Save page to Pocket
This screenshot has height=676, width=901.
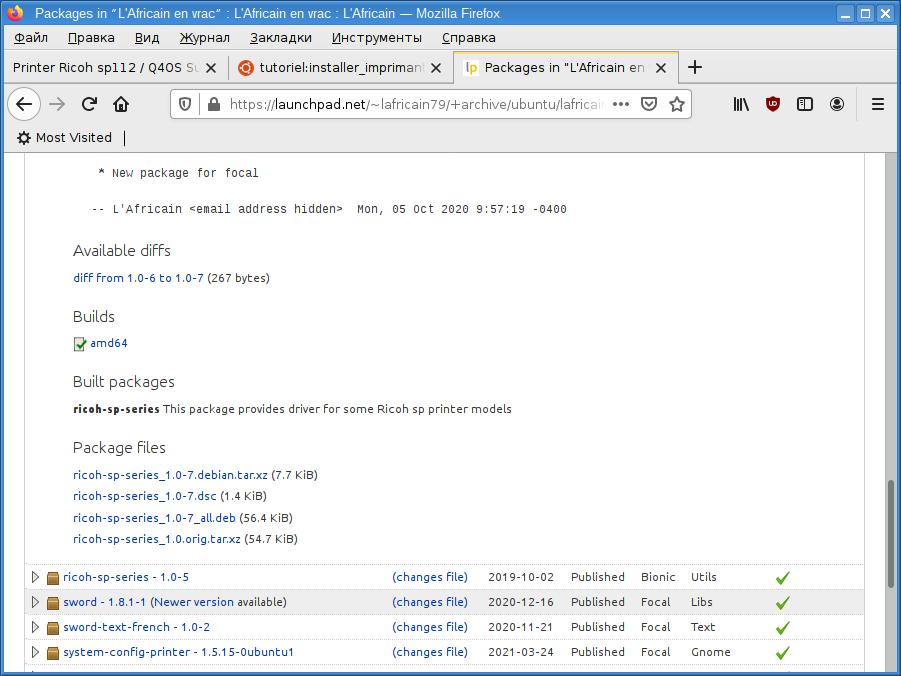[649, 104]
